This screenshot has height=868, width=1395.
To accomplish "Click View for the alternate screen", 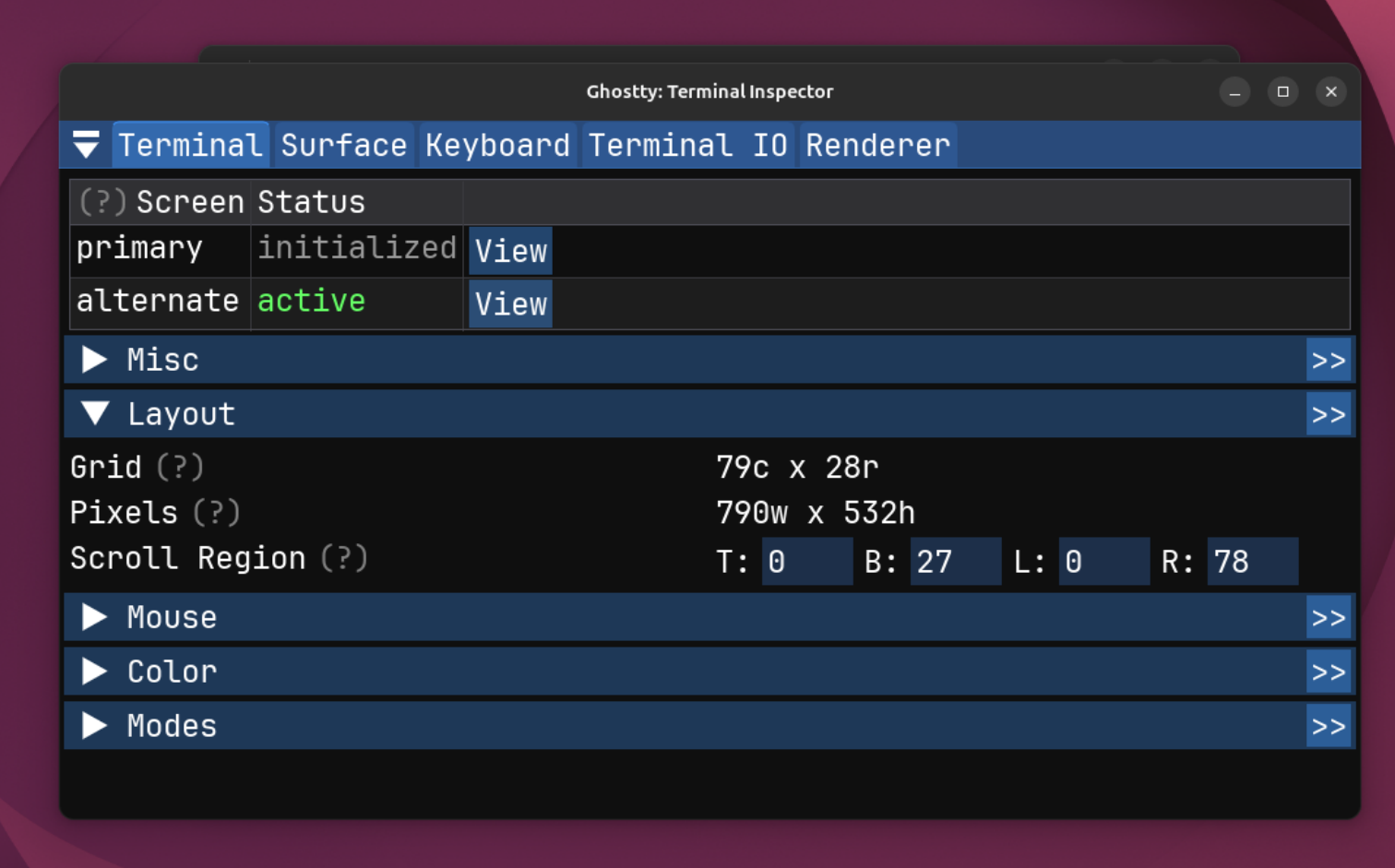I will pyautogui.click(x=510, y=303).
